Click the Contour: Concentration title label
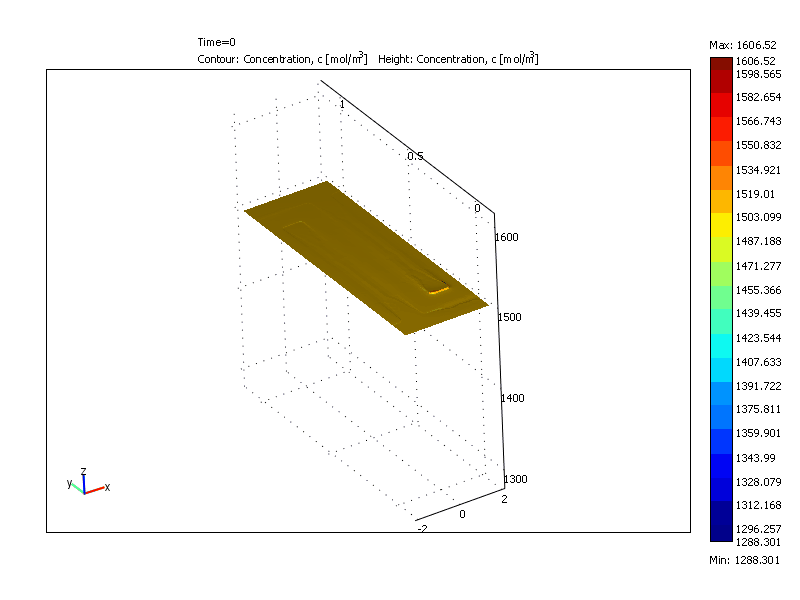This screenshot has height=600, width=800. (x=284, y=59)
